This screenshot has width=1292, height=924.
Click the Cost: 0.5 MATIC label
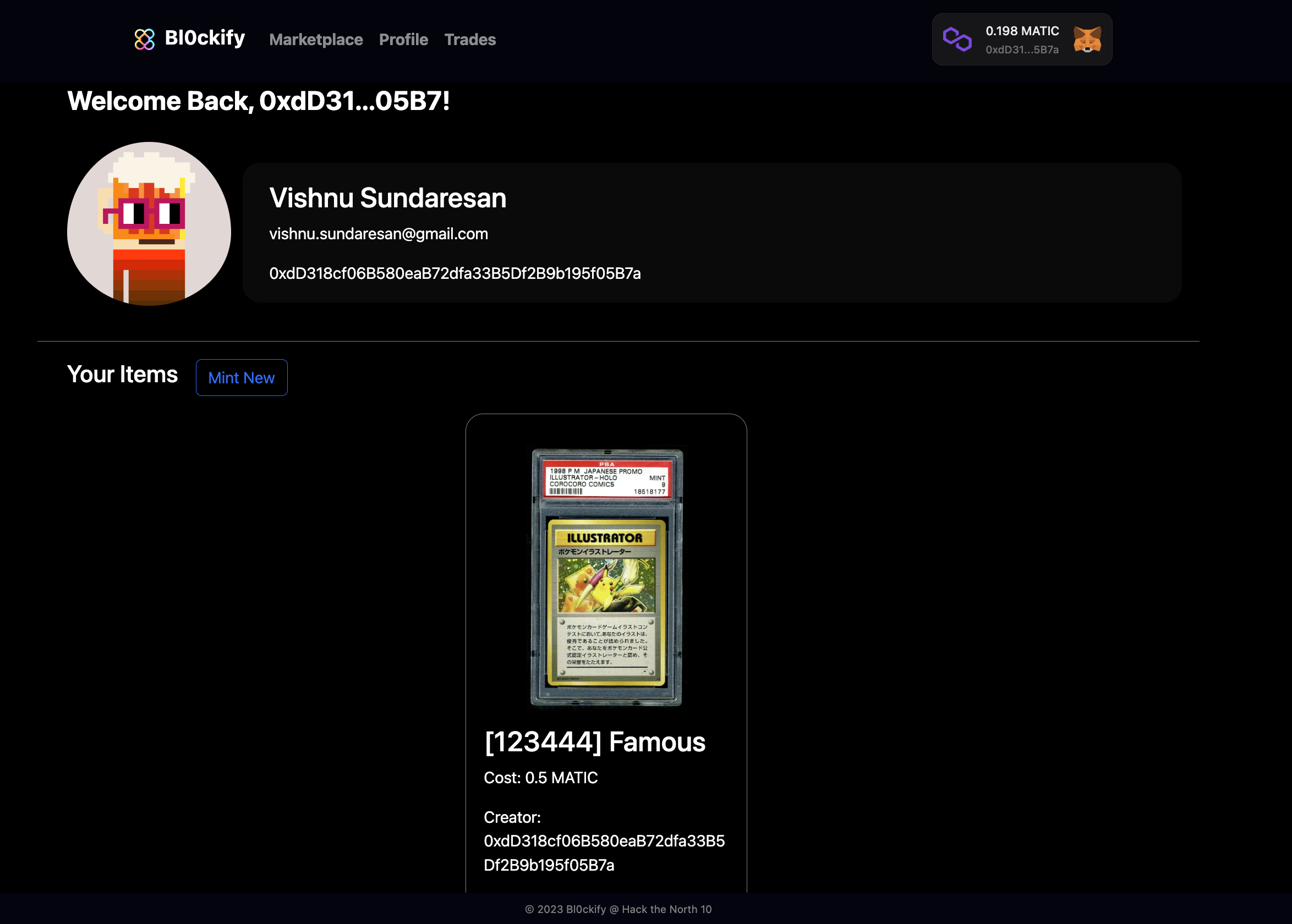pyautogui.click(x=540, y=778)
